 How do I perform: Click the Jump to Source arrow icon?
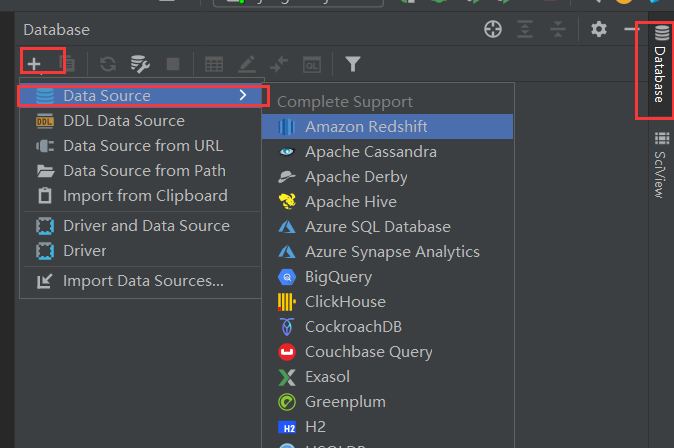pyautogui.click(x=279, y=64)
